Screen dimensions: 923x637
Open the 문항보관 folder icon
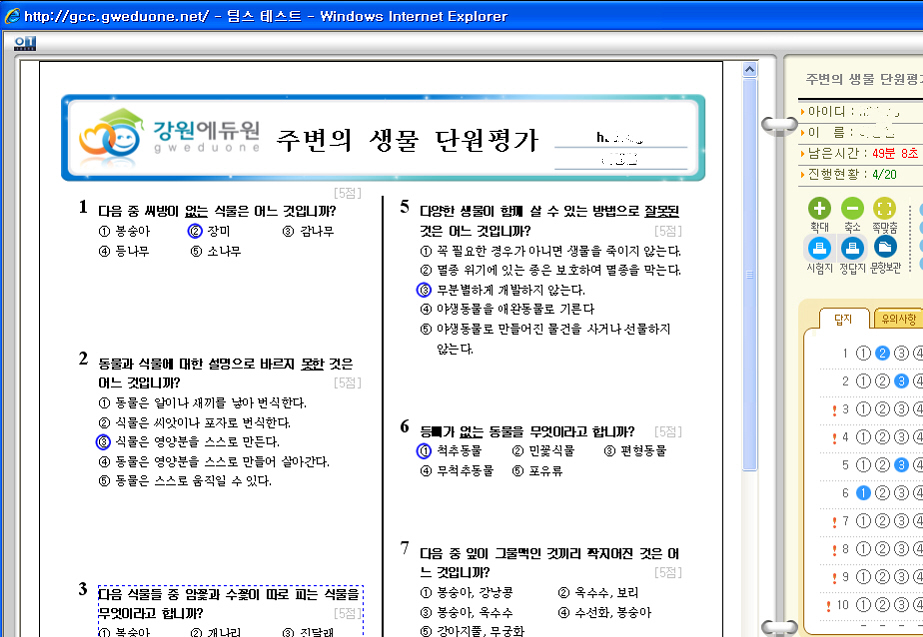(885, 247)
